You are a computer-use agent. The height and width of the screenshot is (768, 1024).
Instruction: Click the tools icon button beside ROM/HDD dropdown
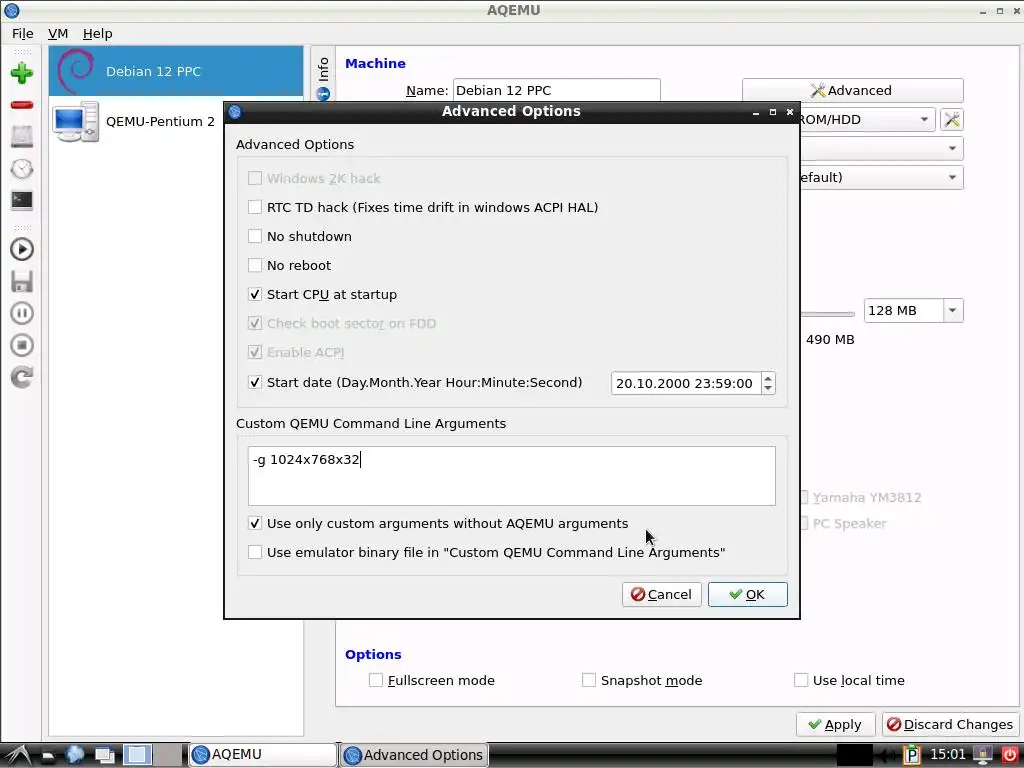pyautogui.click(x=952, y=120)
